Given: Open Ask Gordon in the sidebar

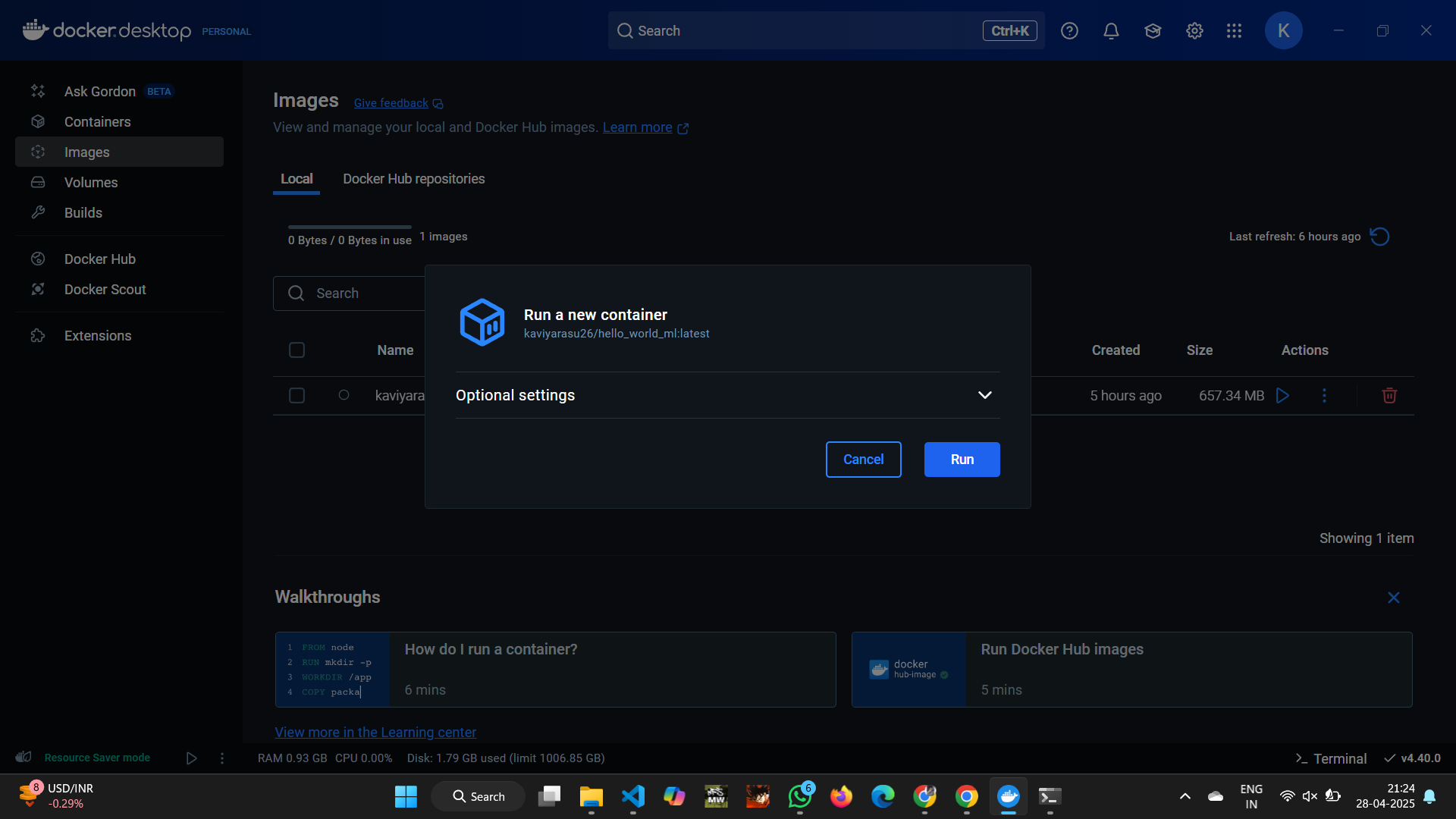Looking at the screenshot, I should click(119, 91).
